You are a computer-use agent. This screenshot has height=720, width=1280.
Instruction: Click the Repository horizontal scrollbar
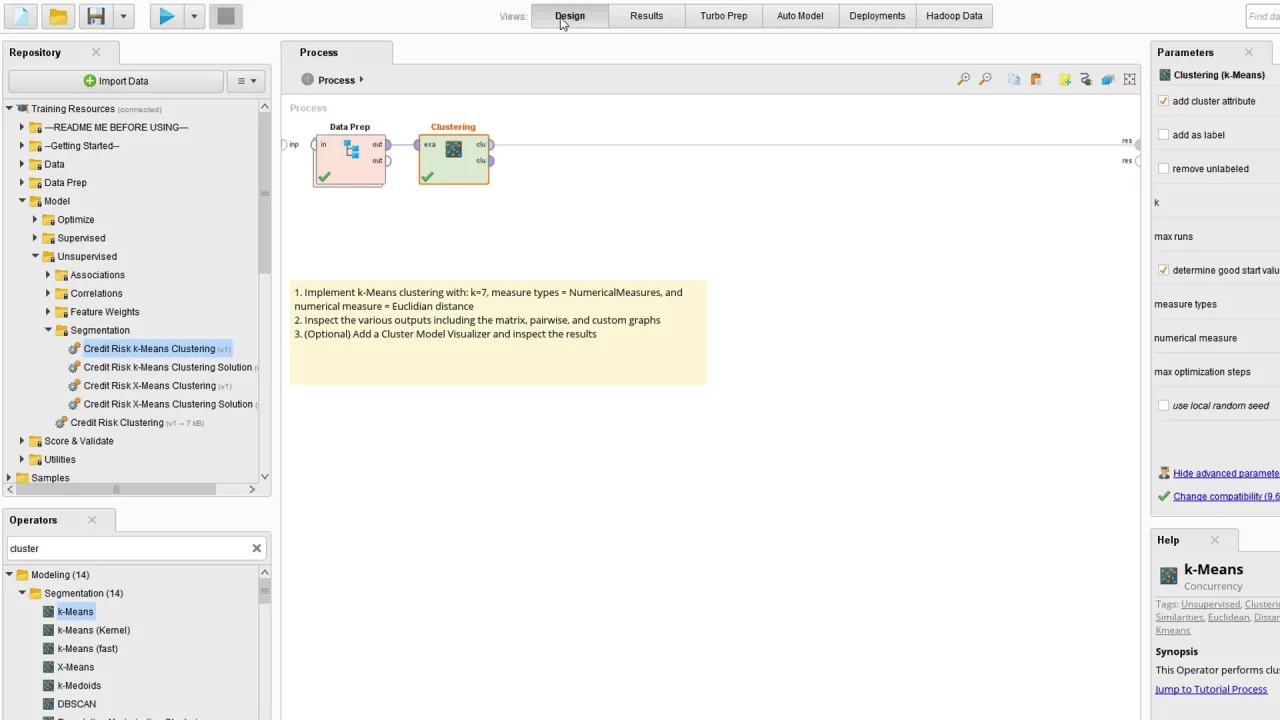(x=118, y=490)
